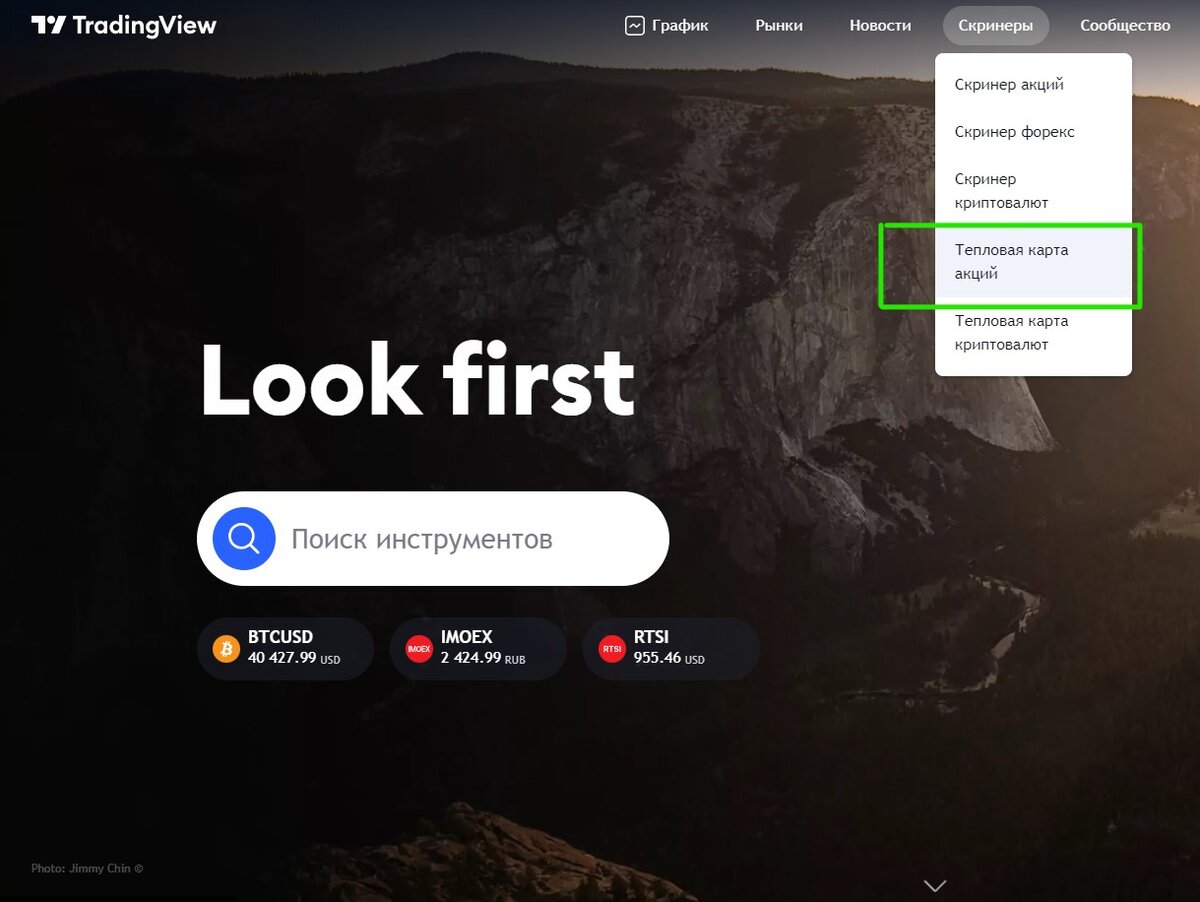Open the RTSI ticker chip
Viewport: 1200px width, 902px height.
(x=671, y=649)
